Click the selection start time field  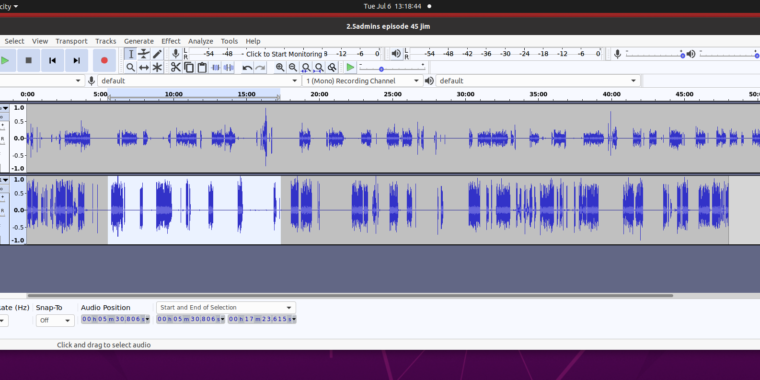pyautogui.click(x=190, y=319)
